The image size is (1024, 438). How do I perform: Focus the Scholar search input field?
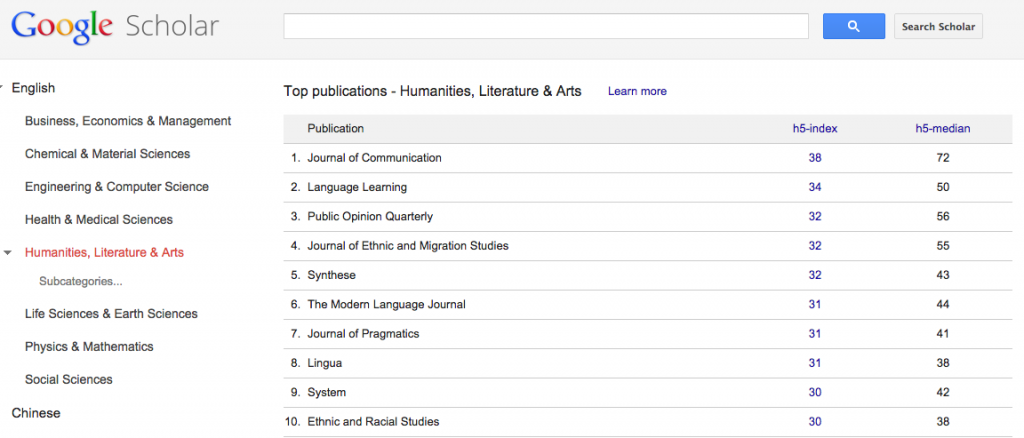(546, 26)
